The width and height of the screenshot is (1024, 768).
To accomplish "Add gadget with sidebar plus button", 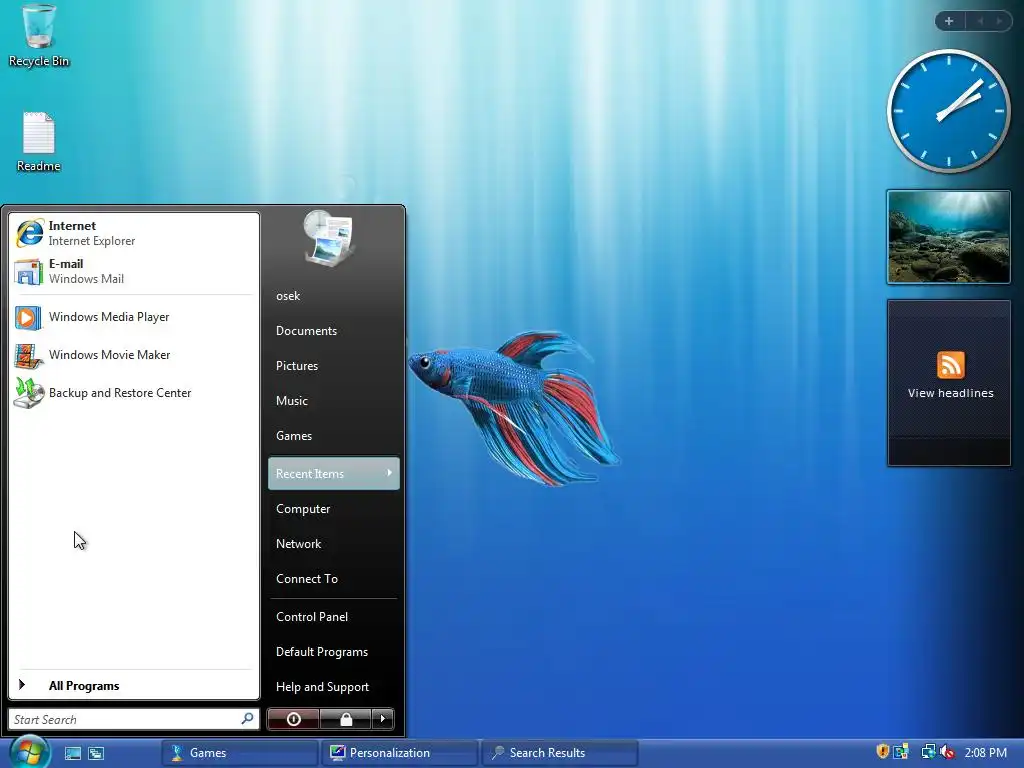I will tap(949, 21).
